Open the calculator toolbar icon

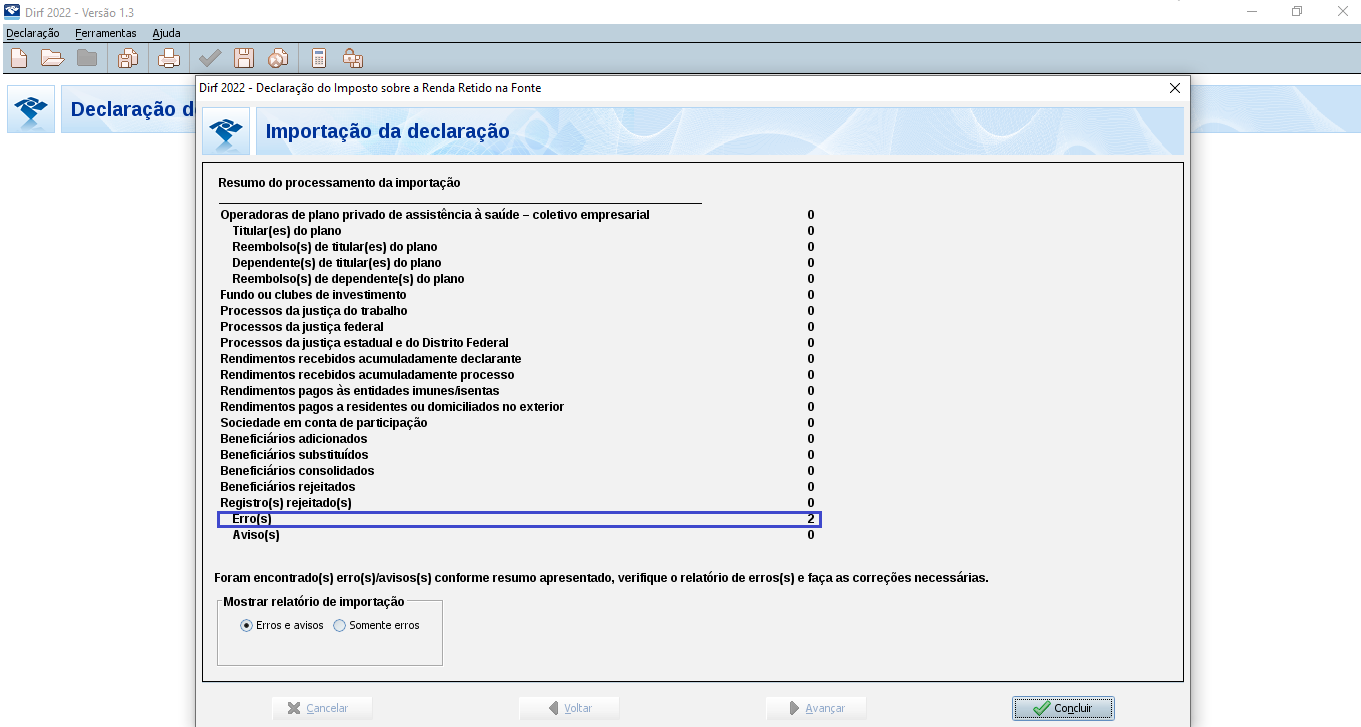pos(319,58)
